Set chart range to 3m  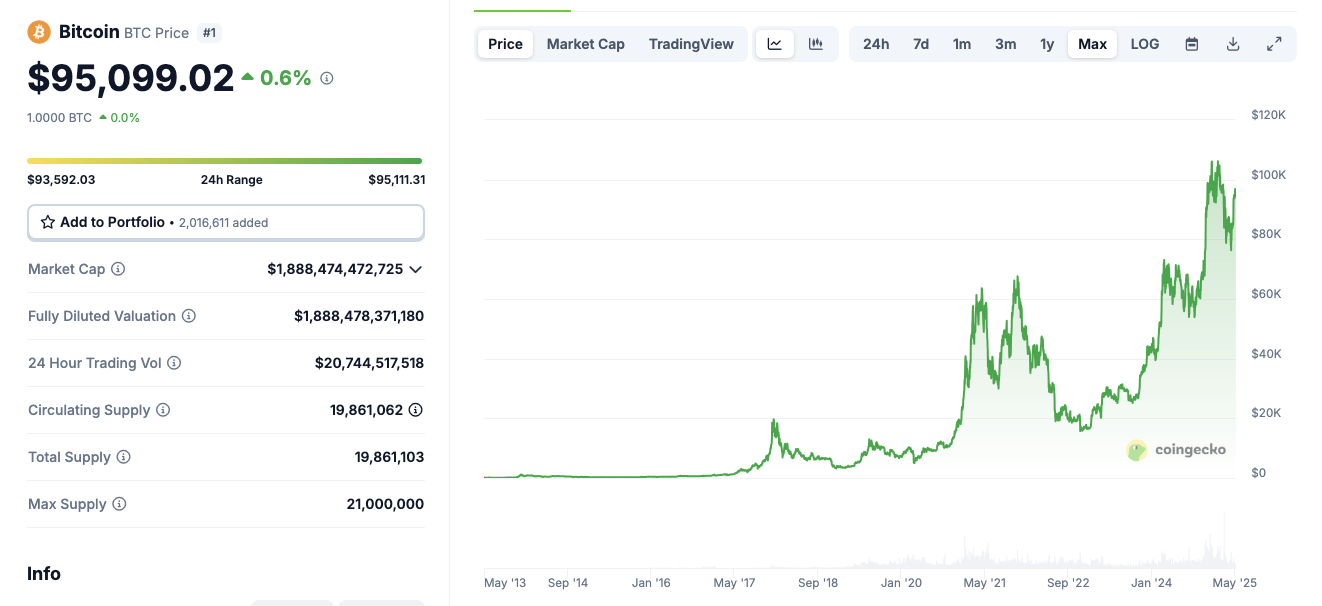click(x=1006, y=44)
